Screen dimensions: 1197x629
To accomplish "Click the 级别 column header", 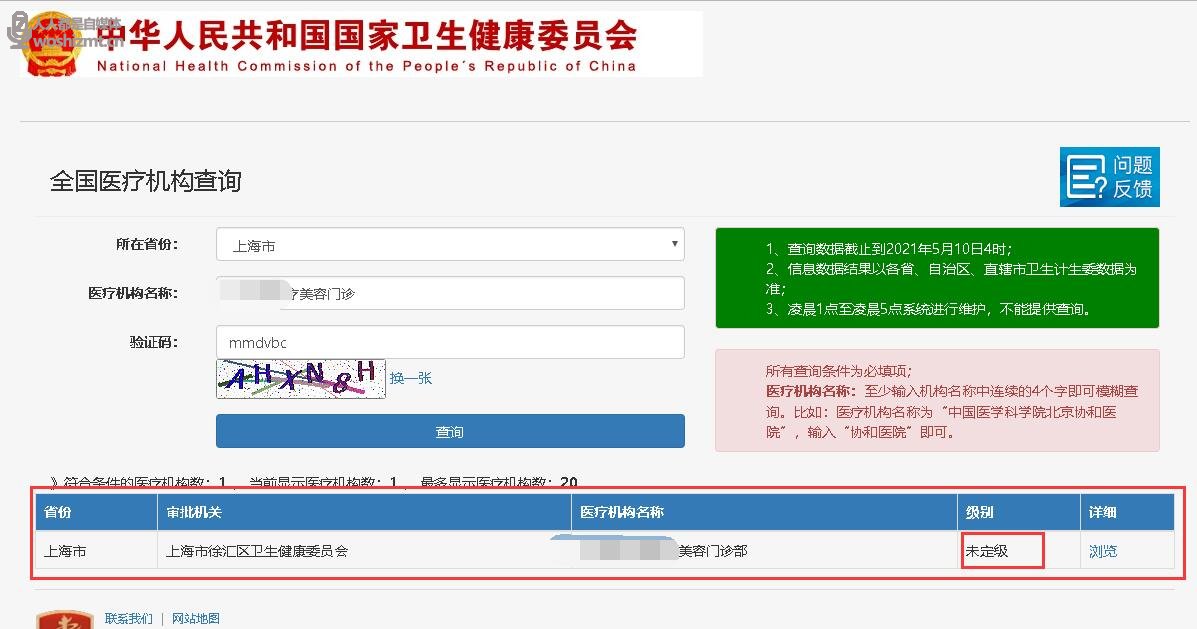I will [979, 512].
